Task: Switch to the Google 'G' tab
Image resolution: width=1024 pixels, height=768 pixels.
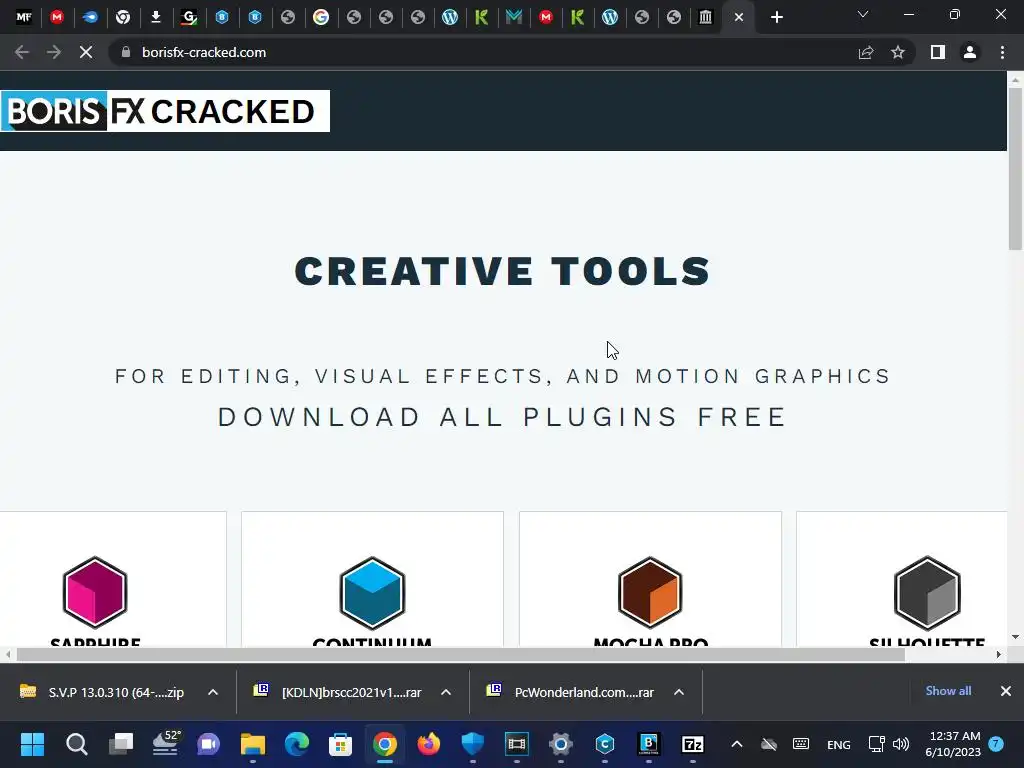Action: (x=321, y=18)
